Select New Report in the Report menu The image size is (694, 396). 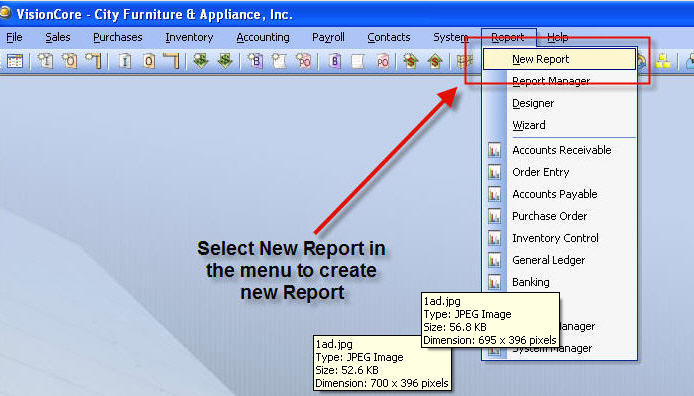click(559, 59)
